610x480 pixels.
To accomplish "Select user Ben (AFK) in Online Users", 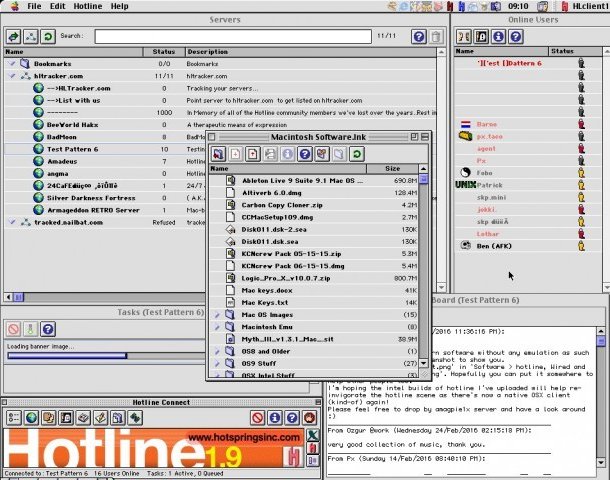I will pyautogui.click(x=528, y=246).
